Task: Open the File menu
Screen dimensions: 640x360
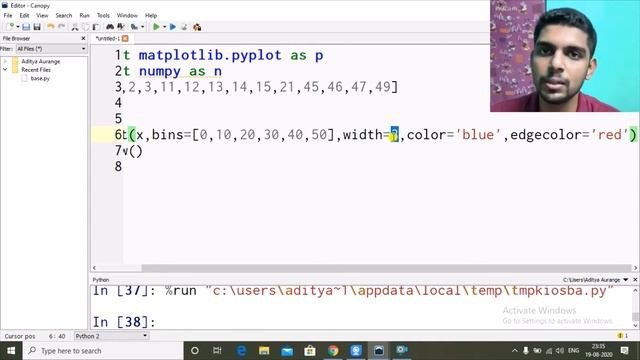Action: coord(8,16)
